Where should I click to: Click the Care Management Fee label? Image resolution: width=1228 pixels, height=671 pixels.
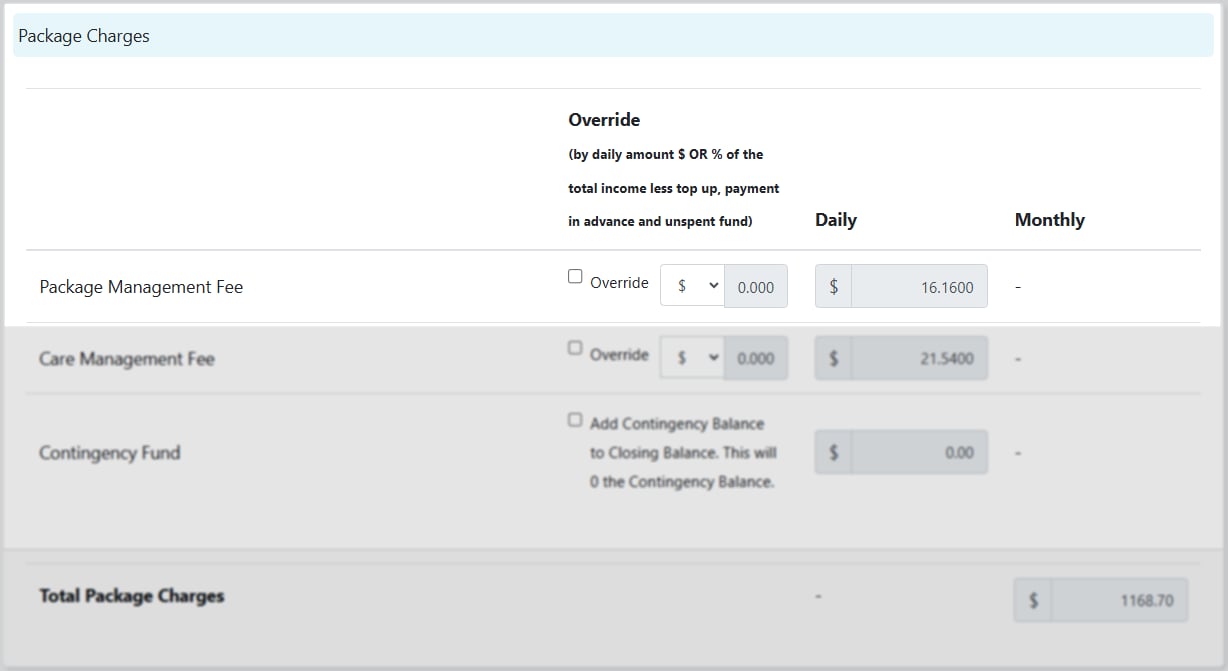pos(127,359)
